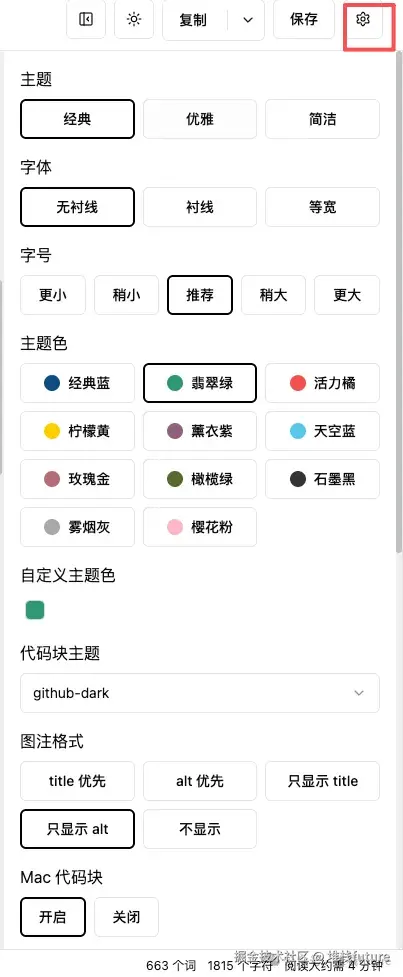Click the 保存 button
This screenshot has height=977, width=403.
point(304,20)
